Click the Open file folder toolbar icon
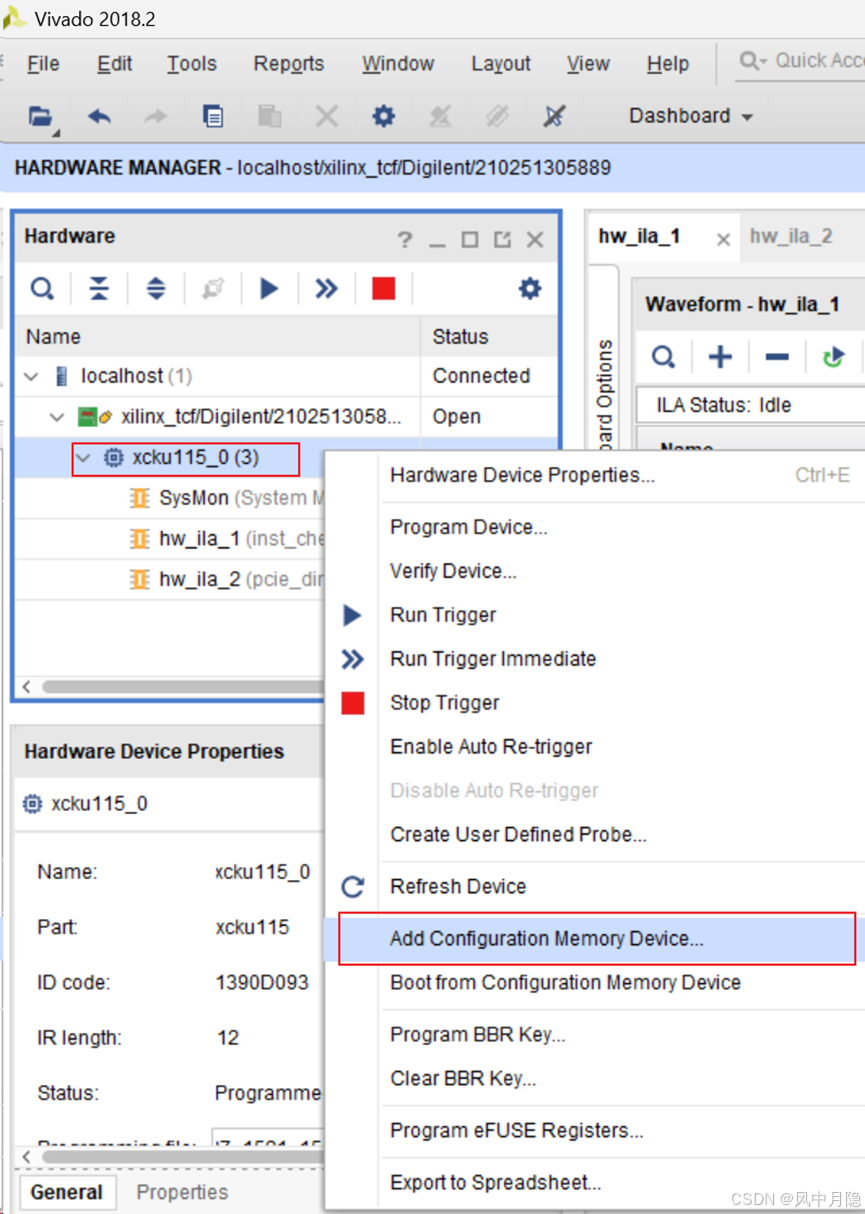This screenshot has height=1214, width=865. point(39,116)
